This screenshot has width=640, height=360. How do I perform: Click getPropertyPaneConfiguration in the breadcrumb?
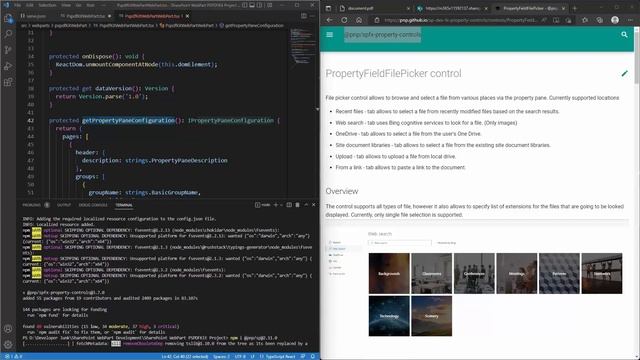click(254, 25)
